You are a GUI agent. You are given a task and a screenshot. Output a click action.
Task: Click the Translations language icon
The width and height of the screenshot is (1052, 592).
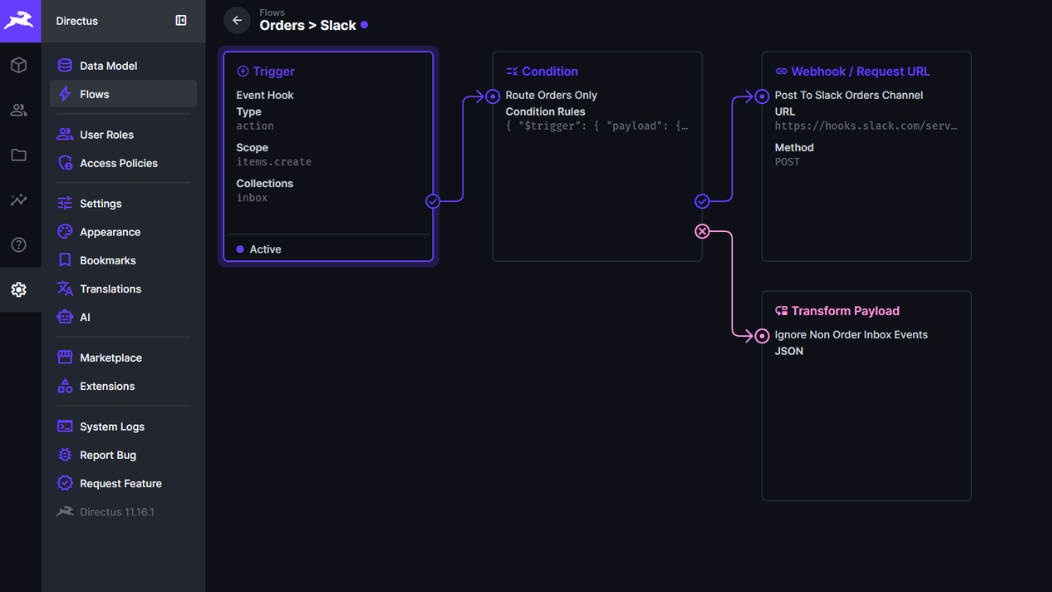[x=64, y=289]
